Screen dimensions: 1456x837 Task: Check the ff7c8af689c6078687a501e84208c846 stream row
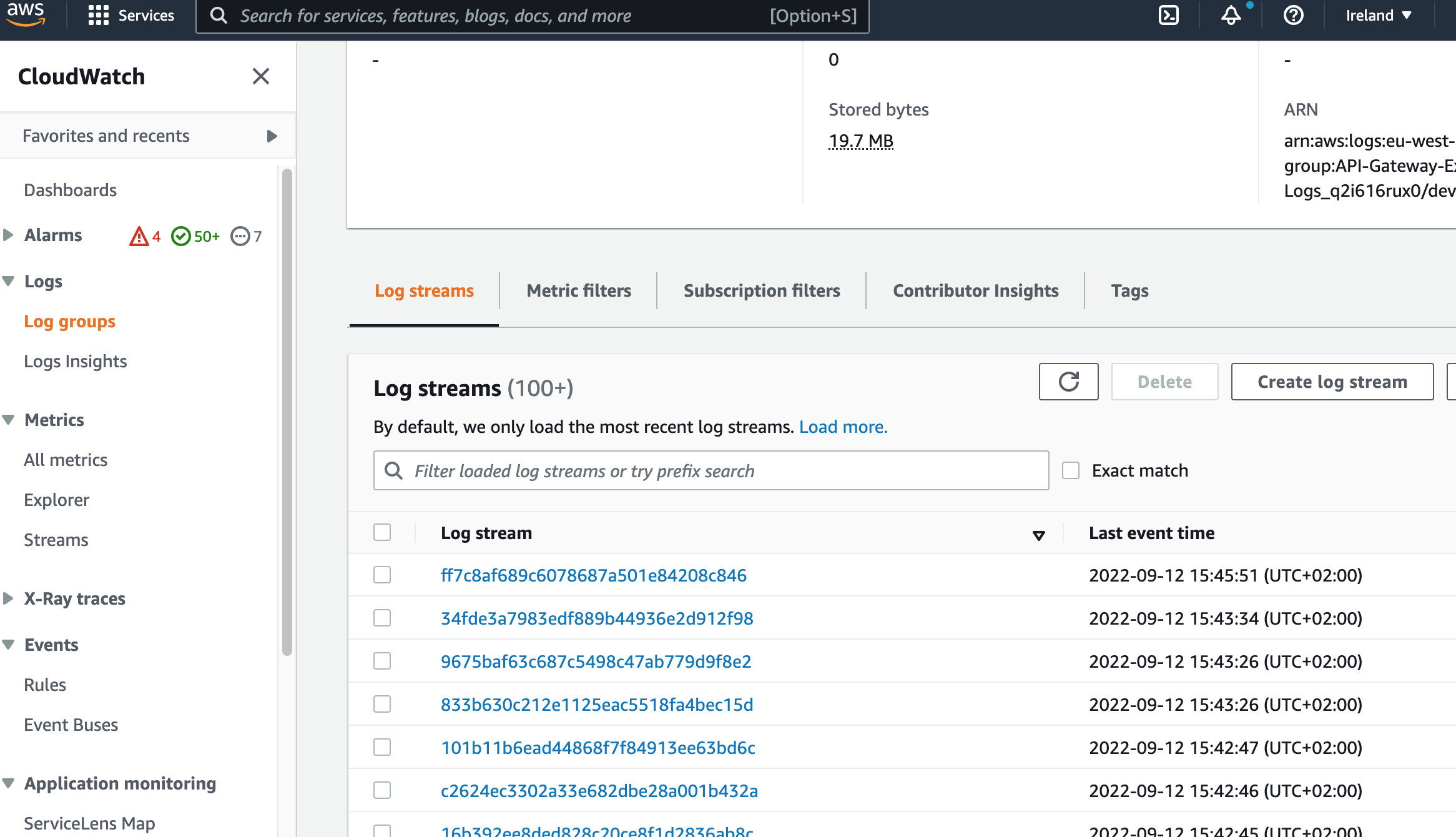tap(382, 575)
